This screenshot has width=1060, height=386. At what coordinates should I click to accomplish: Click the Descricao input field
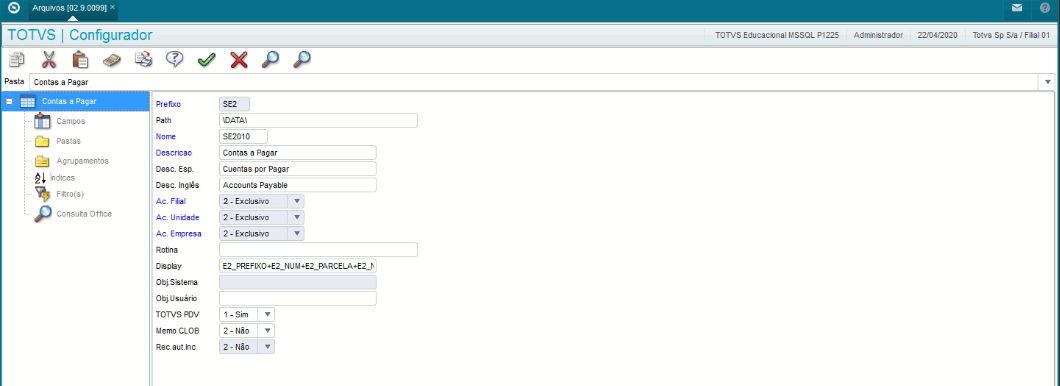pyautogui.click(x=298, y=153)
